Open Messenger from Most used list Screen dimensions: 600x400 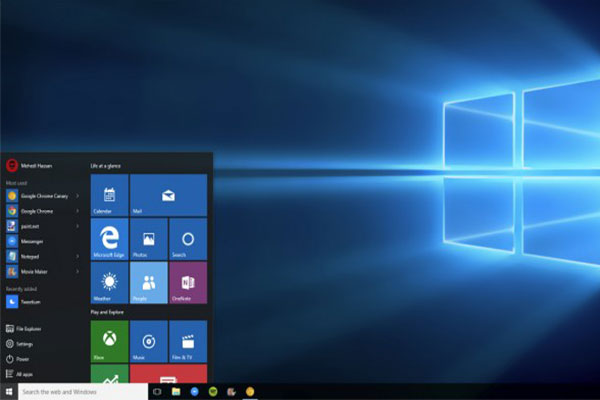tap(43, 241)
